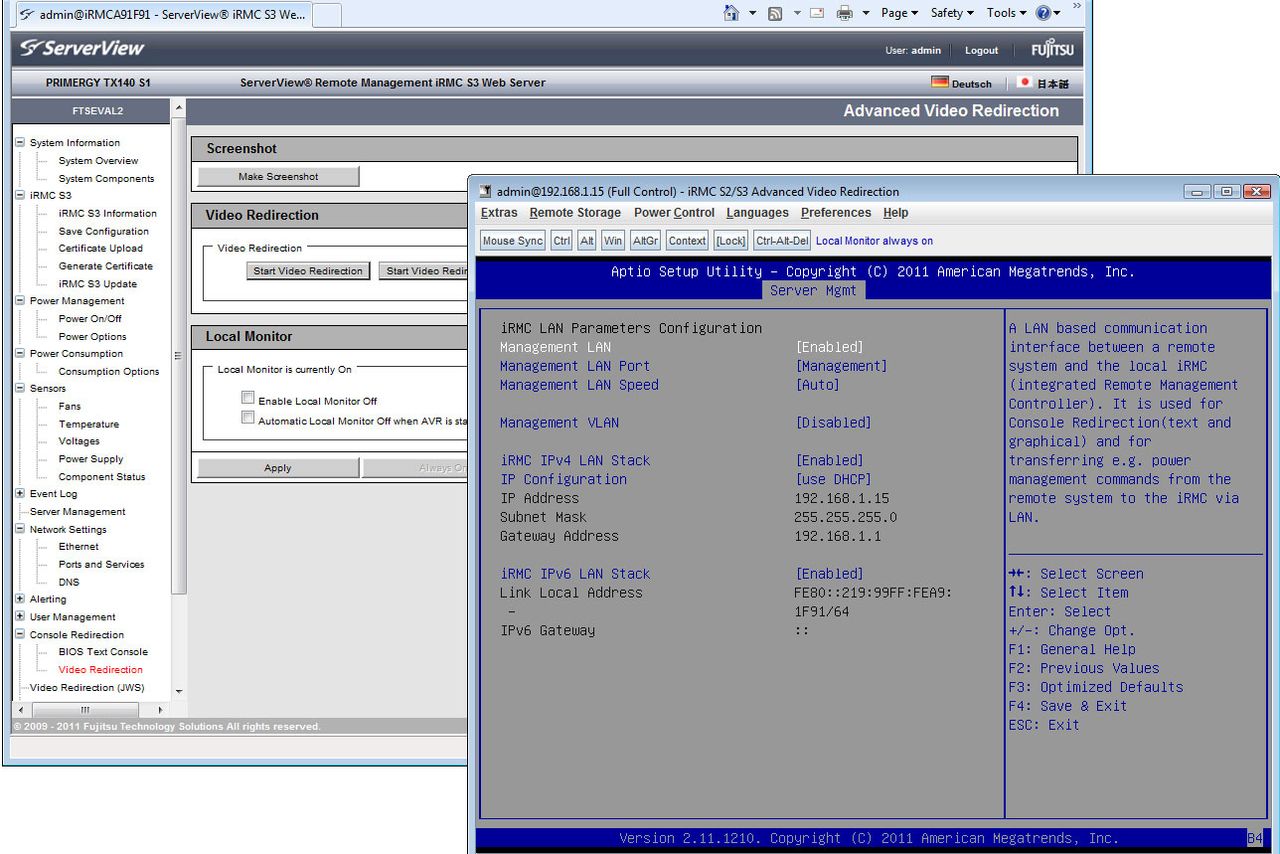Viewport: 1280px width, 854px height.
Task: Toggle the Context key button
Action: point(688,241)
